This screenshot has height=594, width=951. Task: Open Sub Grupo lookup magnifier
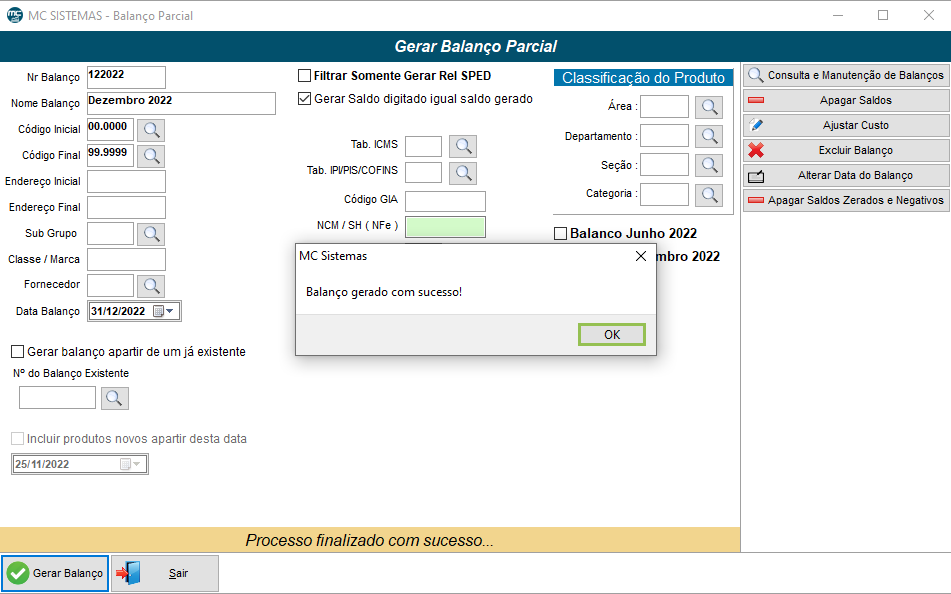click(x=150, y=234)
